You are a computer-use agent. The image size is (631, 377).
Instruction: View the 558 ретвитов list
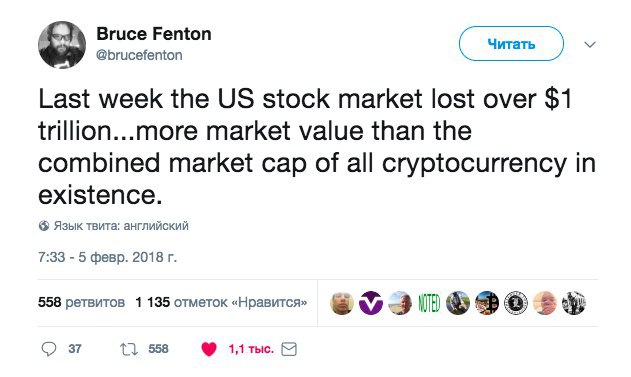tap(81, 302)
